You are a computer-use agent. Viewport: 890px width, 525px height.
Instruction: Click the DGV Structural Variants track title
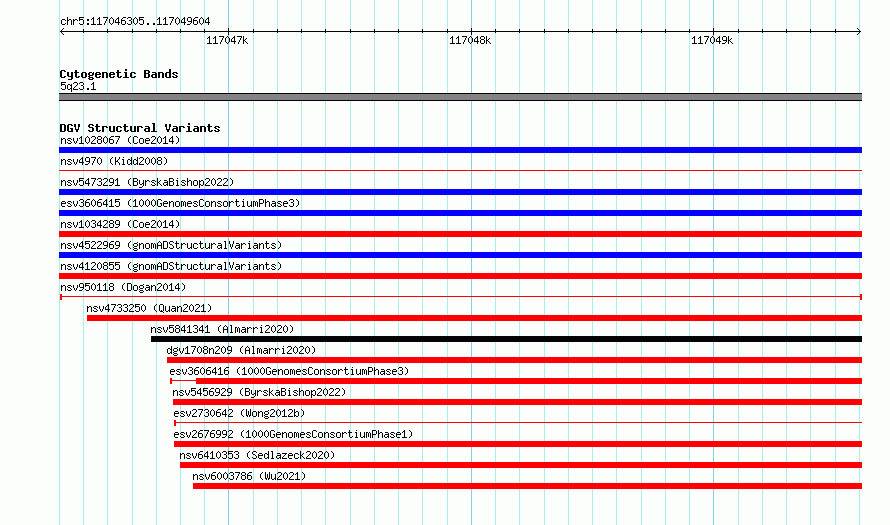pyautogui.click(x=140, y=128)
